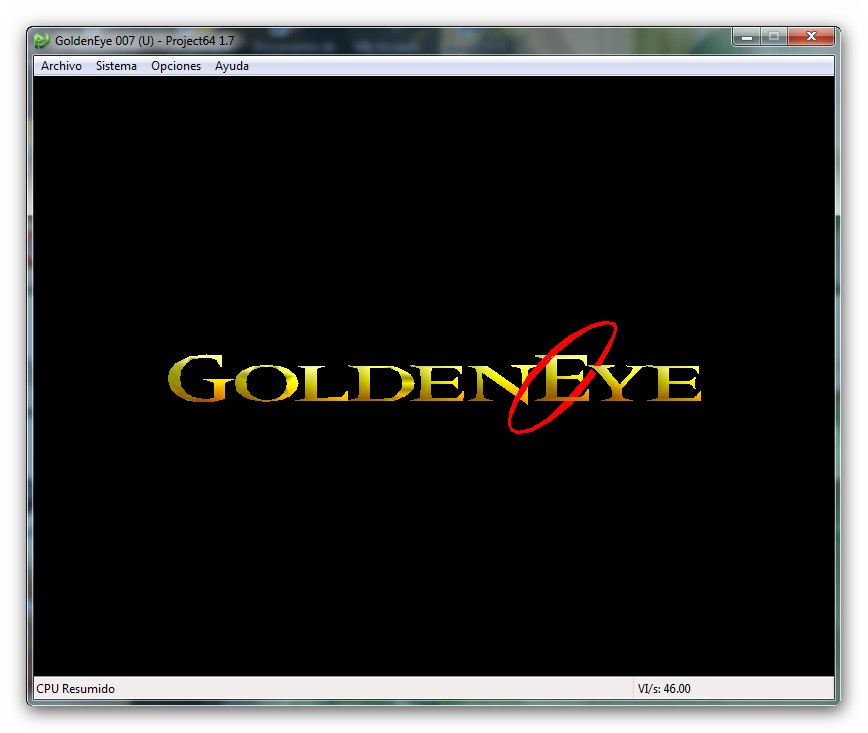Open the Ayuda menu
This screenshot has height=733, width=868.
(x=231, y=66)
